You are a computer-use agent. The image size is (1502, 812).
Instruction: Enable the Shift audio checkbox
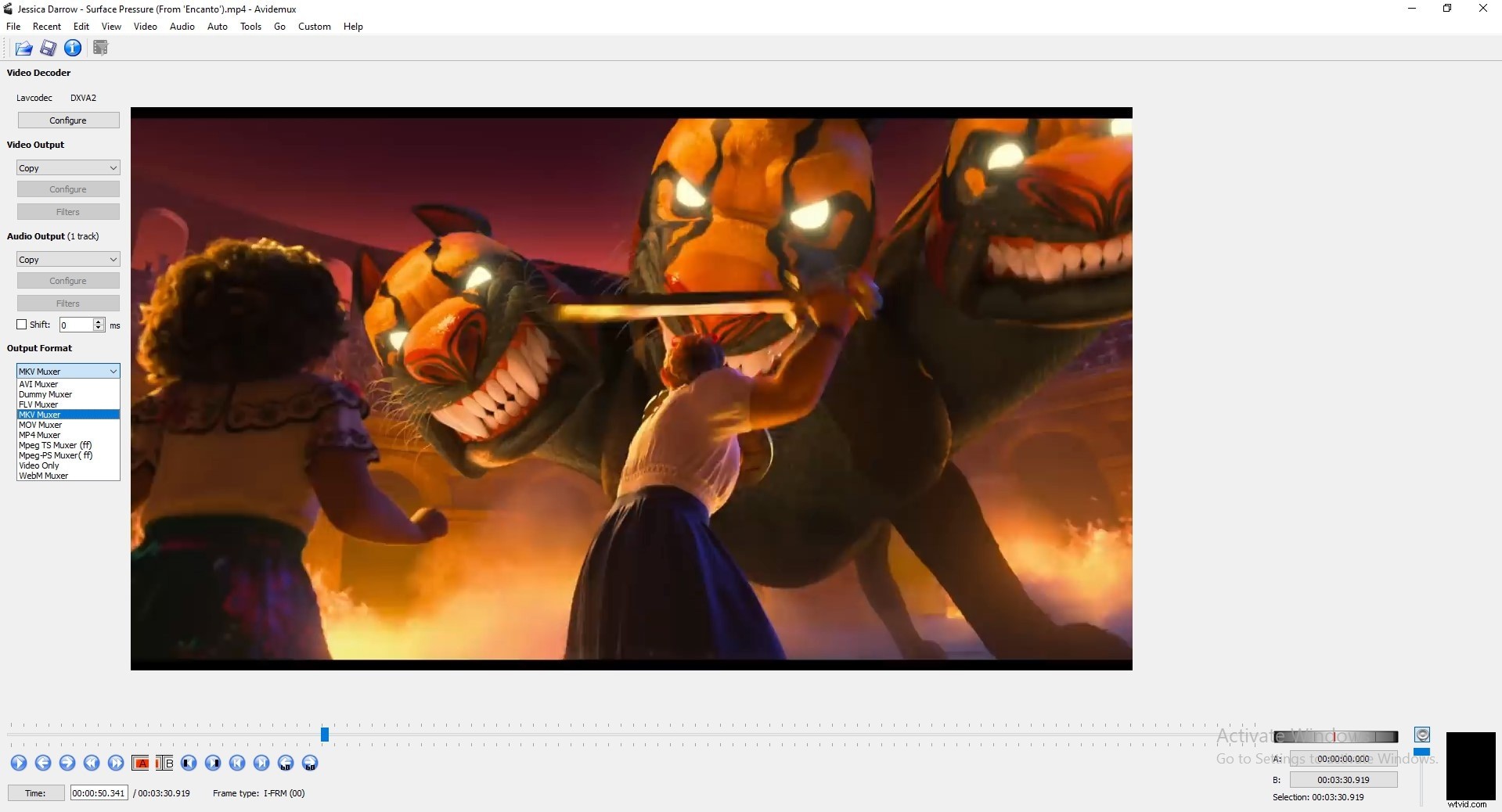pos(21,325)
